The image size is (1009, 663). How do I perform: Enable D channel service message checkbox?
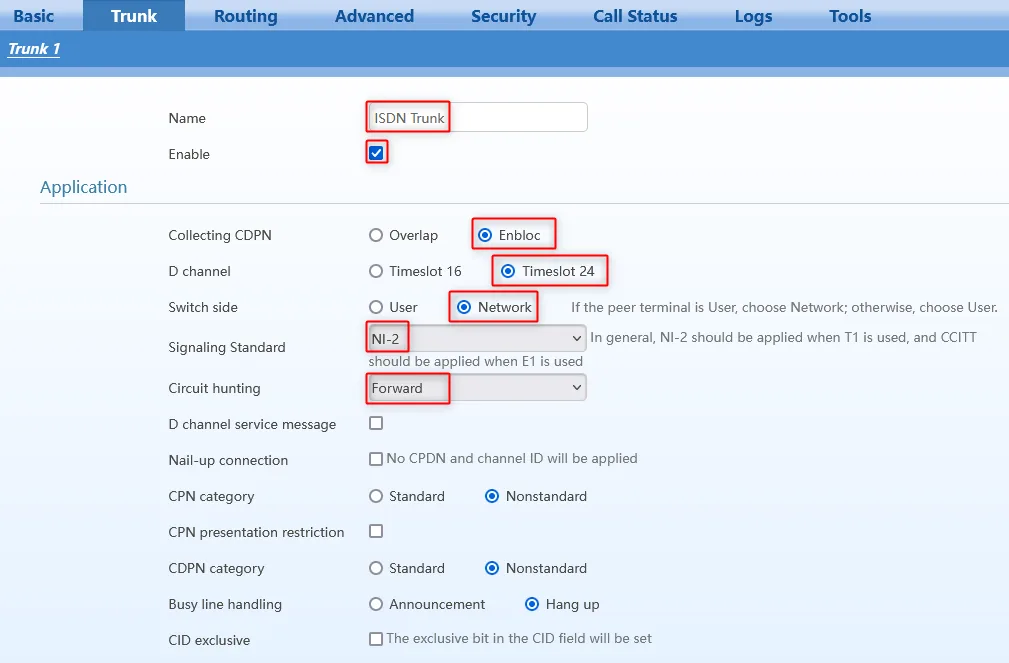point(376,423)
